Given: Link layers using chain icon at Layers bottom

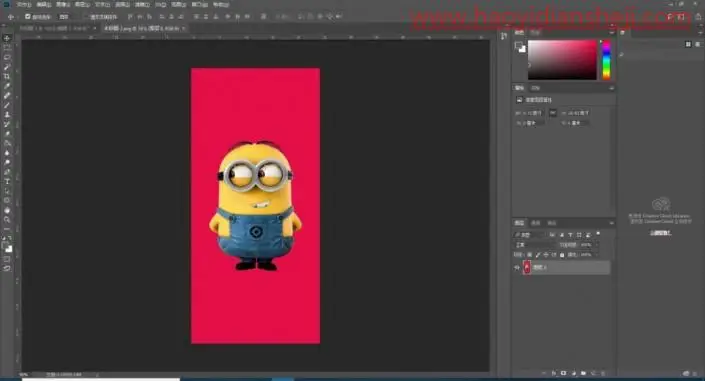Looking at the screenshot, I should (544, 373).
